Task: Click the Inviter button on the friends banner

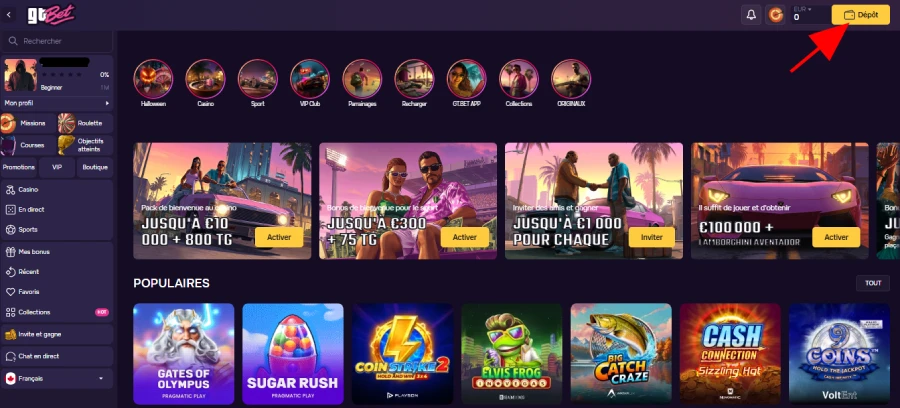Action: click(651, 237)
